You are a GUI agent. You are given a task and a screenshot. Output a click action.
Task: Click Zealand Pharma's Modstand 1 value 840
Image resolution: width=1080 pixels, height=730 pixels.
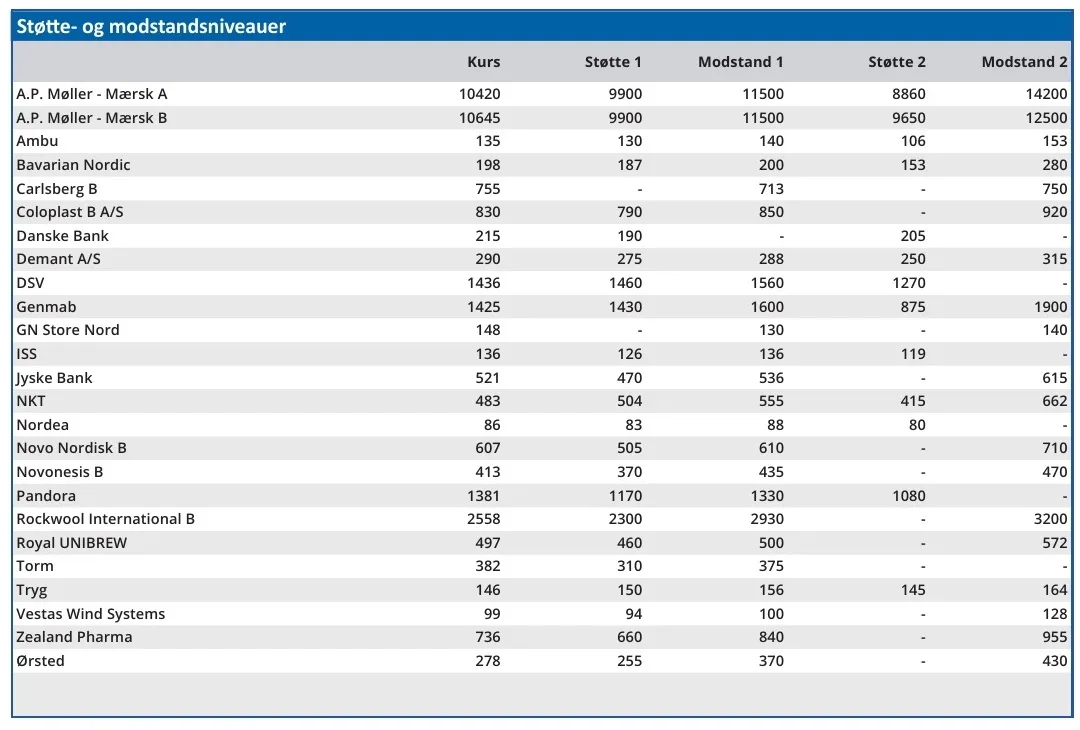click(770, 637)
